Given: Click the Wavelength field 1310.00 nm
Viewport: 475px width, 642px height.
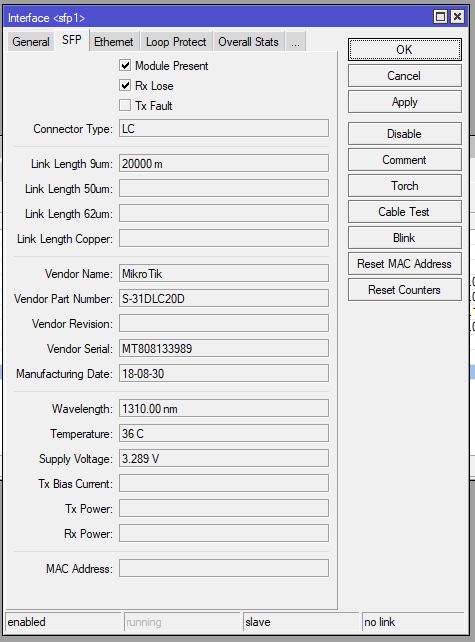Looking at the screenshot, I should click(224, 409).
